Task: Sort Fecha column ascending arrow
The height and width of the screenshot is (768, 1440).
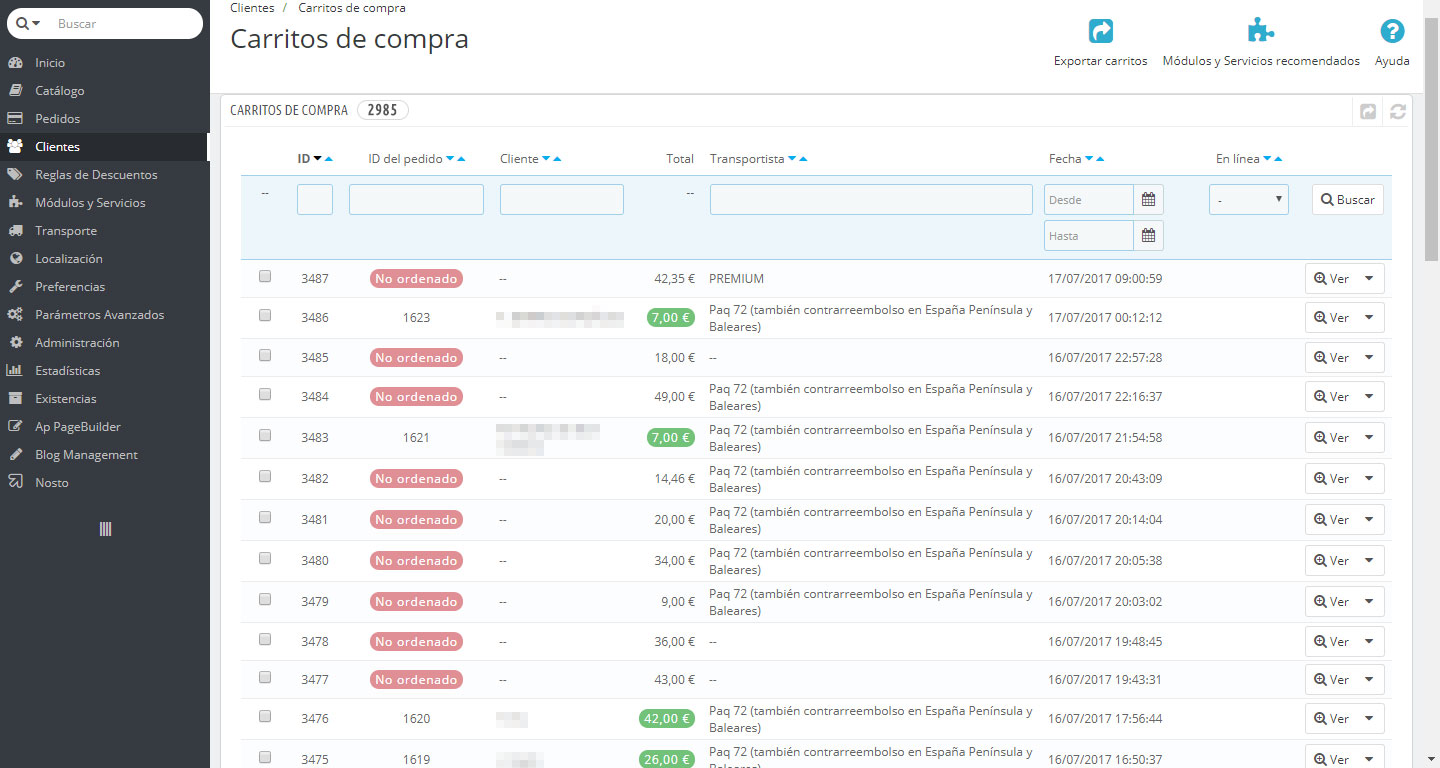Action: [x=1100, y=159]
